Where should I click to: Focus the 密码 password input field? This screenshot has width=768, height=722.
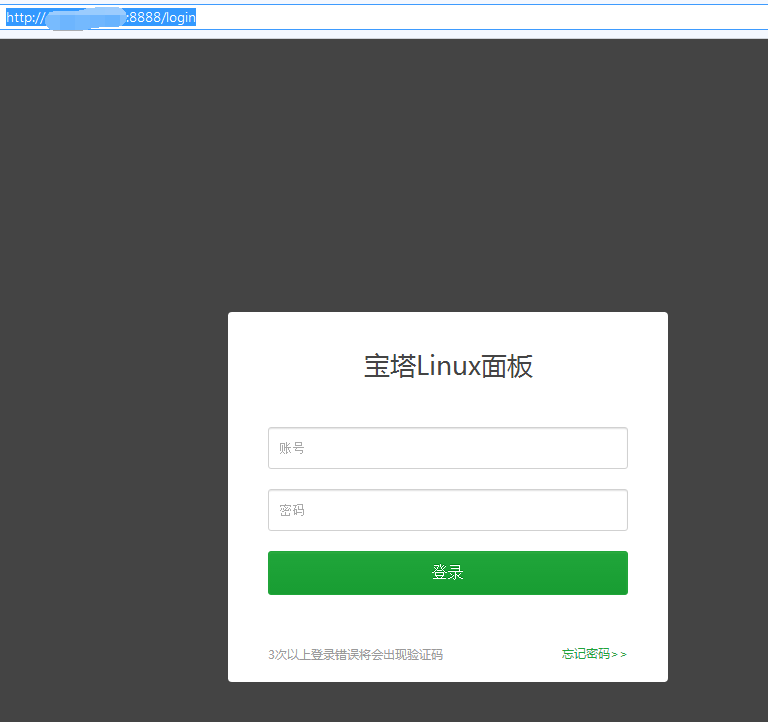click(448, 510)
